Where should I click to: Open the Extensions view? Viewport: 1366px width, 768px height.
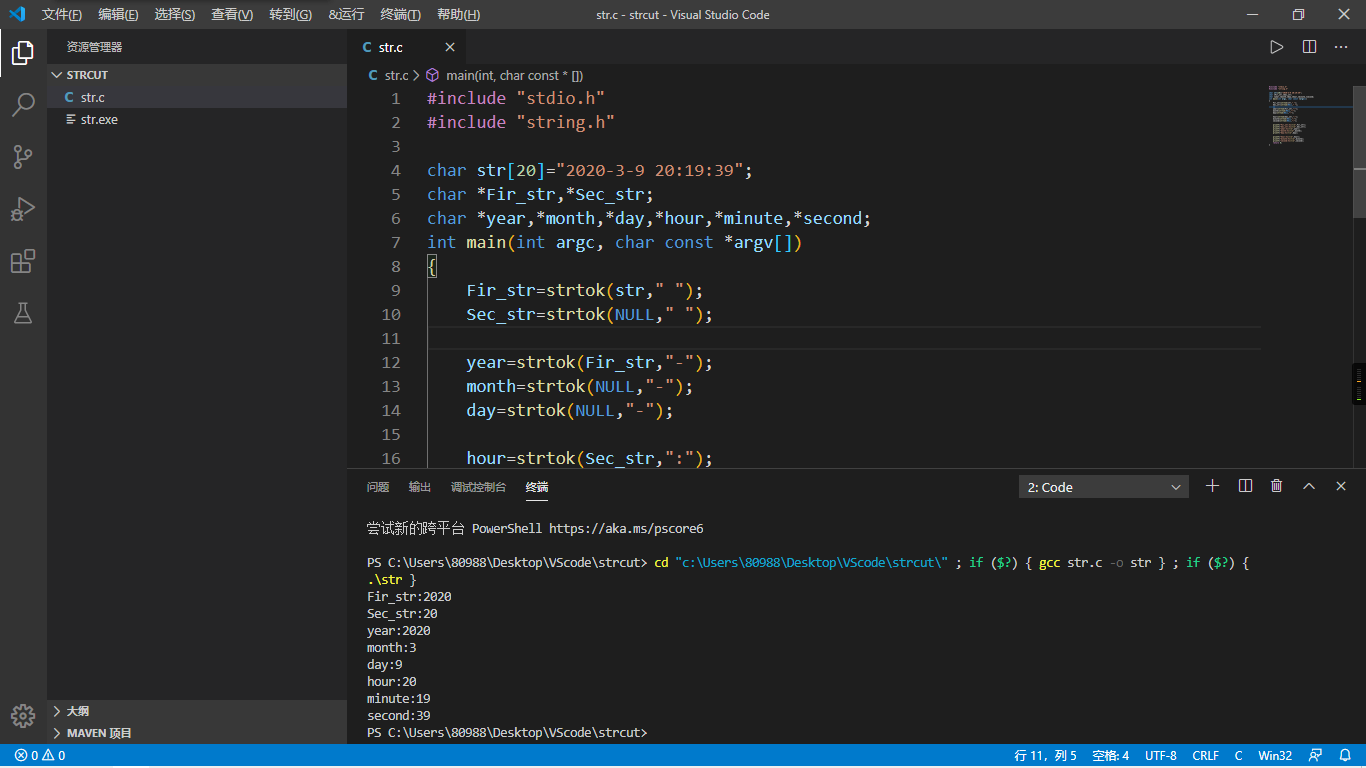(x=23, y=261)
